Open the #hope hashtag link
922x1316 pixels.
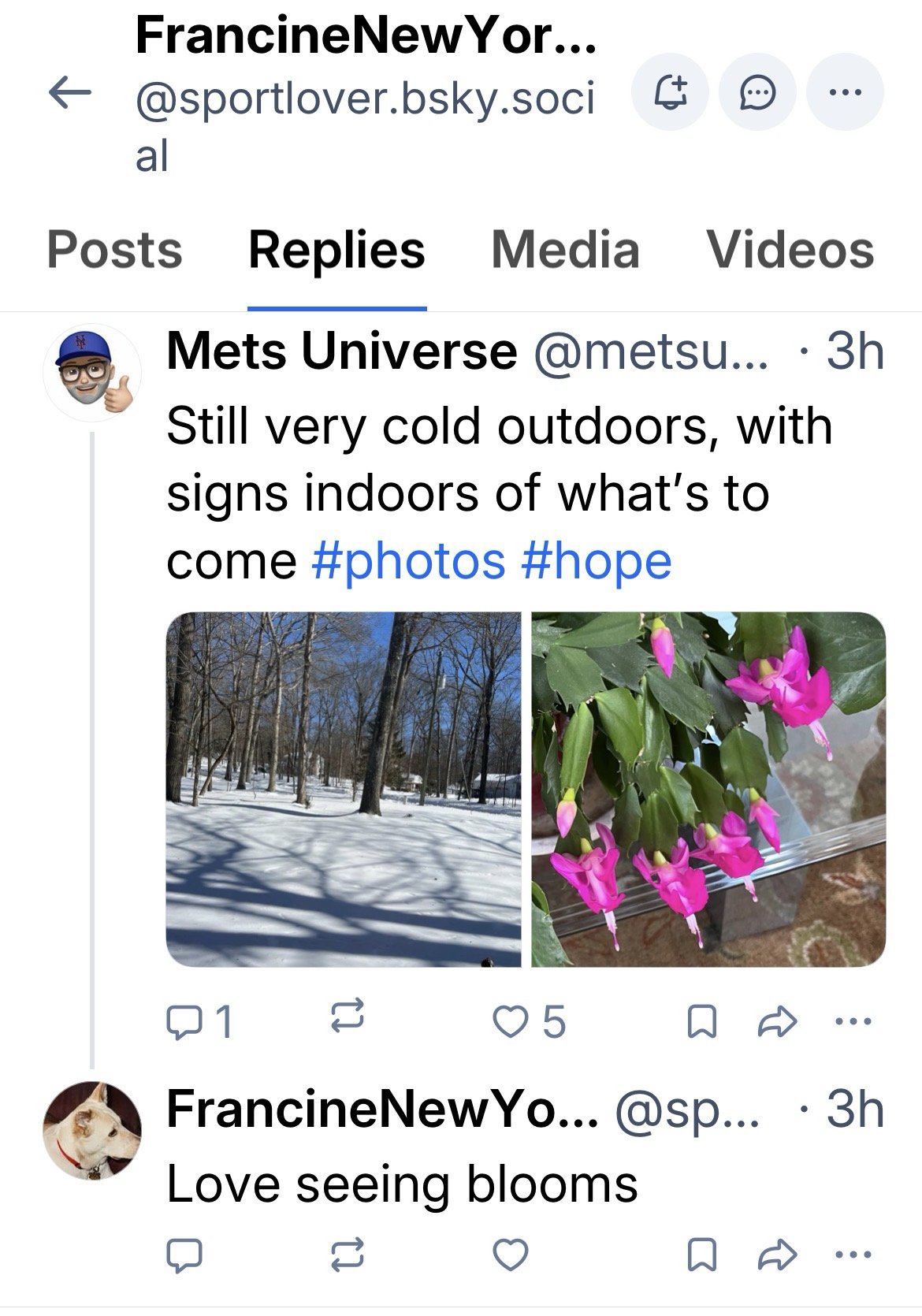tap(596, 561)
